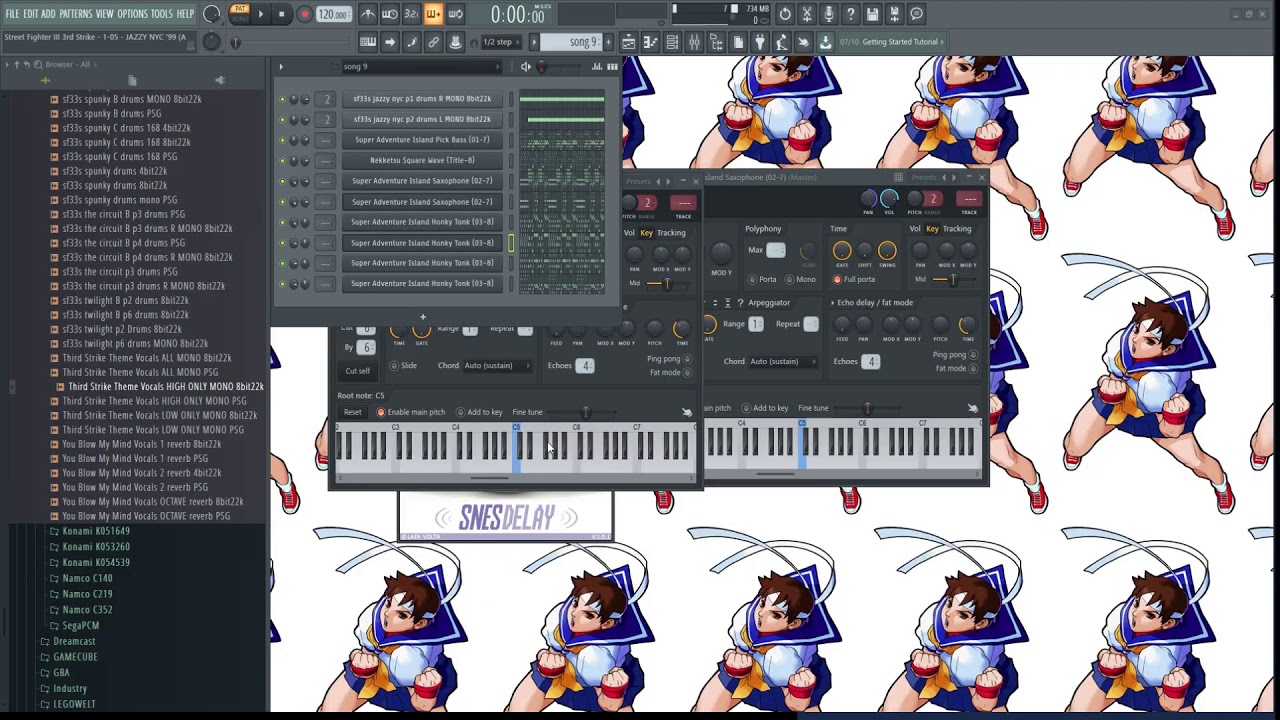Open the Playlist view icon

click(629, 42)
